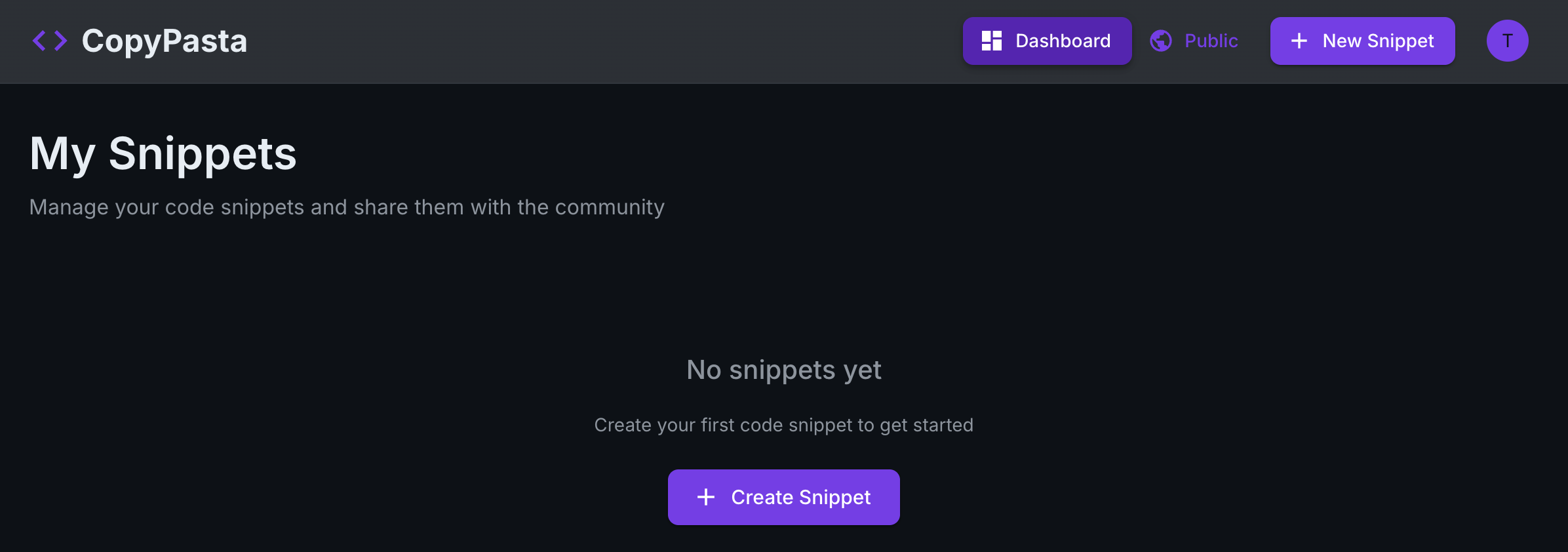Screen dimensions: 1568x552
Task: Click the right angle bracket in logo
Action: point(61,41)
